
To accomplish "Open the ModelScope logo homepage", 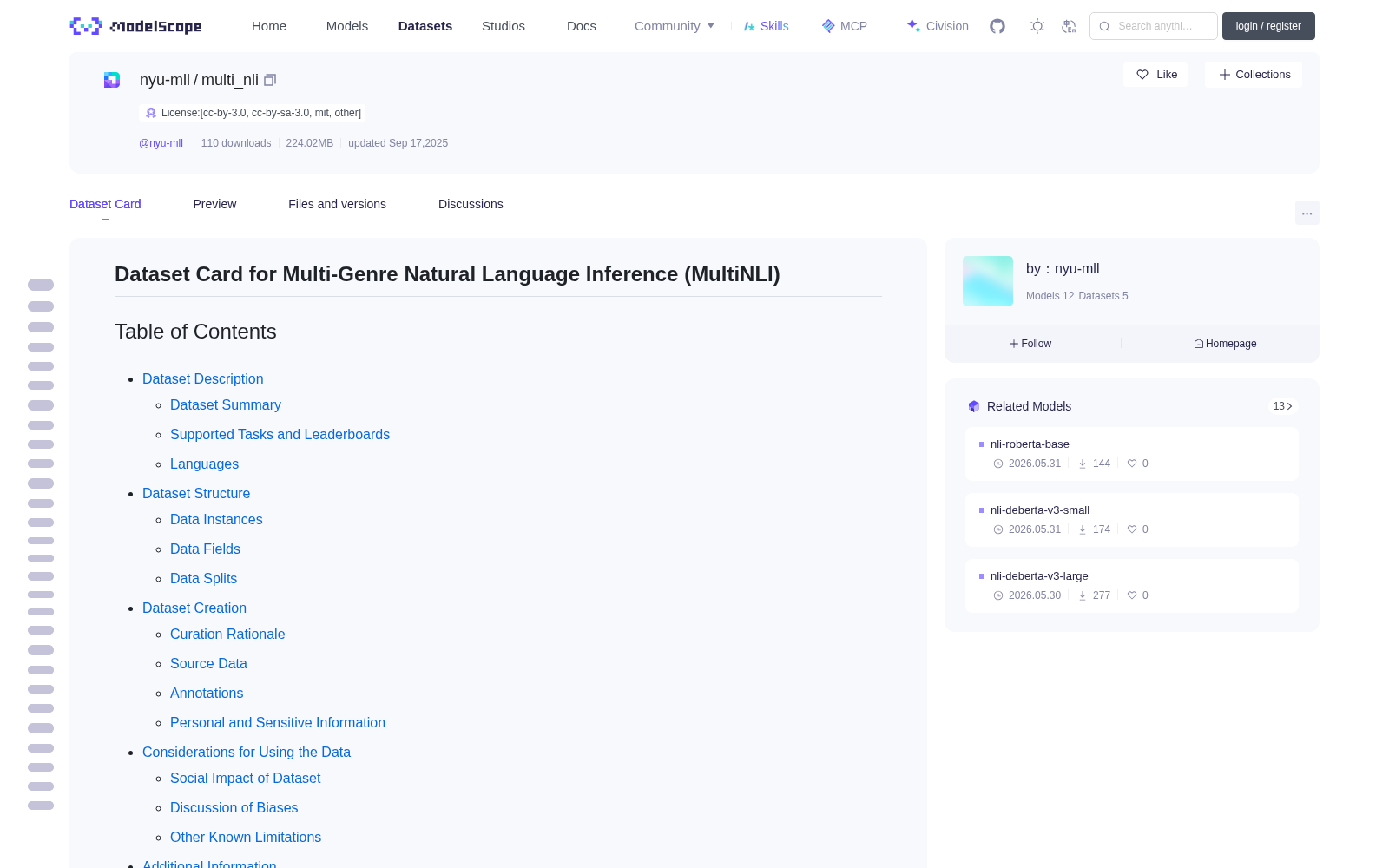I will coord(135,26).
